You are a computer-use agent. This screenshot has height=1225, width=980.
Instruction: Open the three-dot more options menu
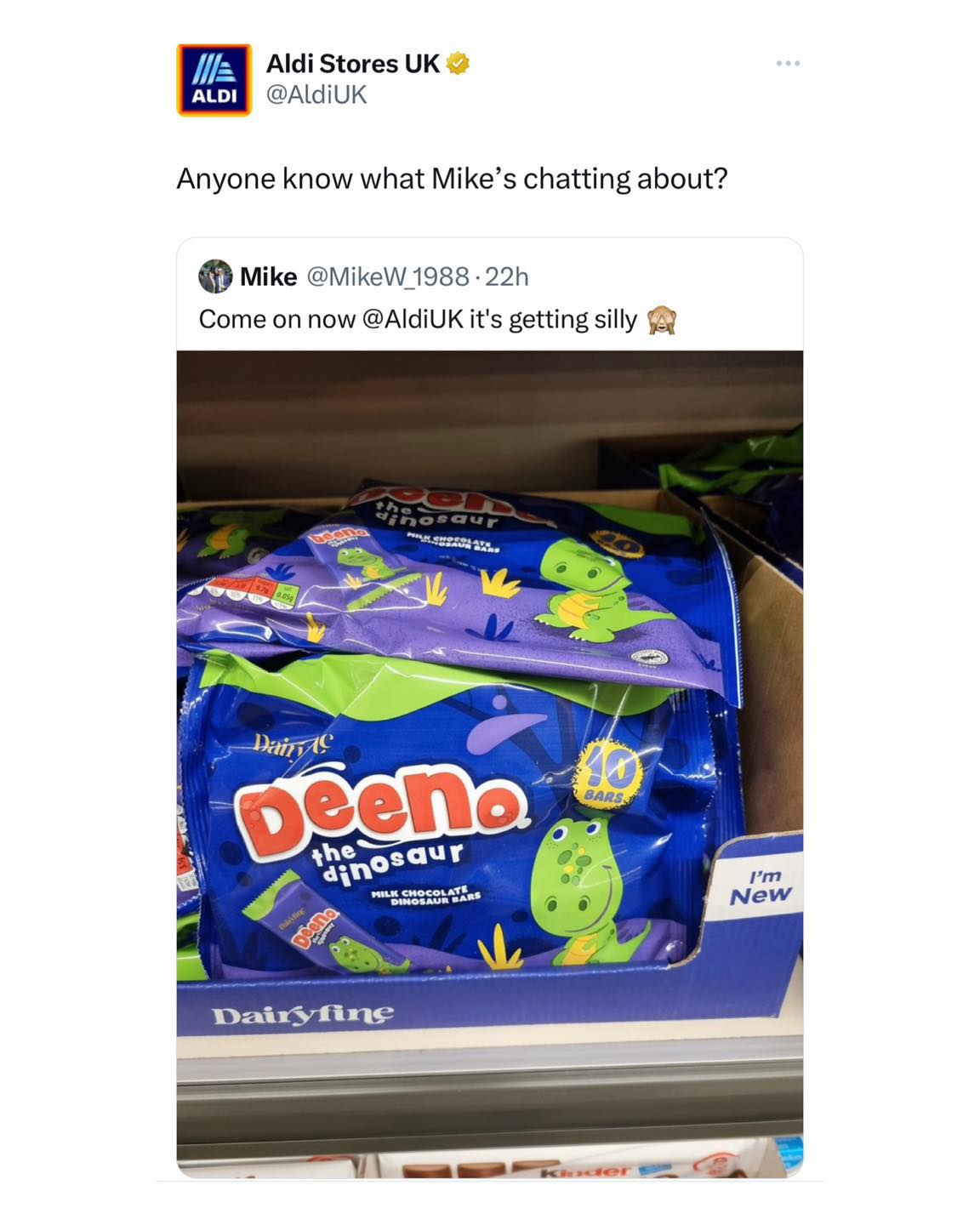click(x=788, y=64)
